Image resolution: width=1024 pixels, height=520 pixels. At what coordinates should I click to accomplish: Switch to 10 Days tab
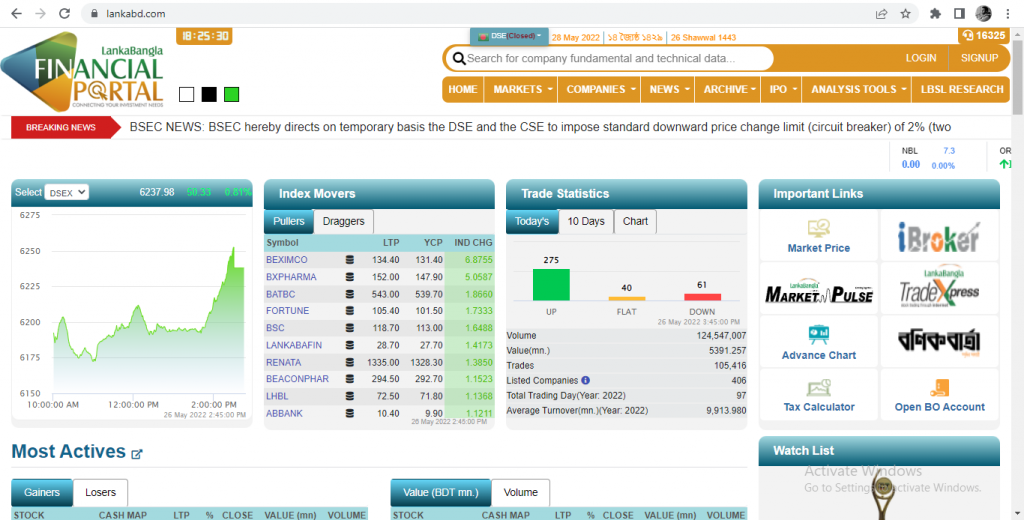coord(586,221)
